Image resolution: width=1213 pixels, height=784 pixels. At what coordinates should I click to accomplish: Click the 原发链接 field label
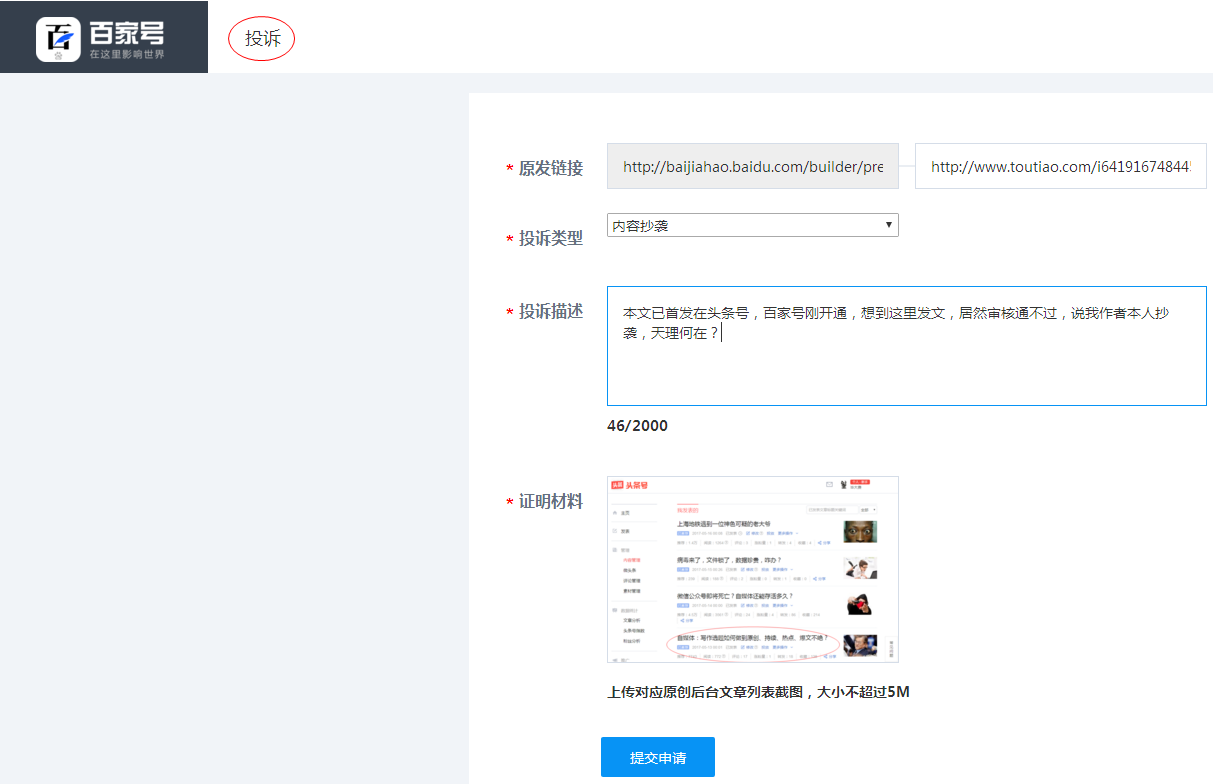click(550, 169)
